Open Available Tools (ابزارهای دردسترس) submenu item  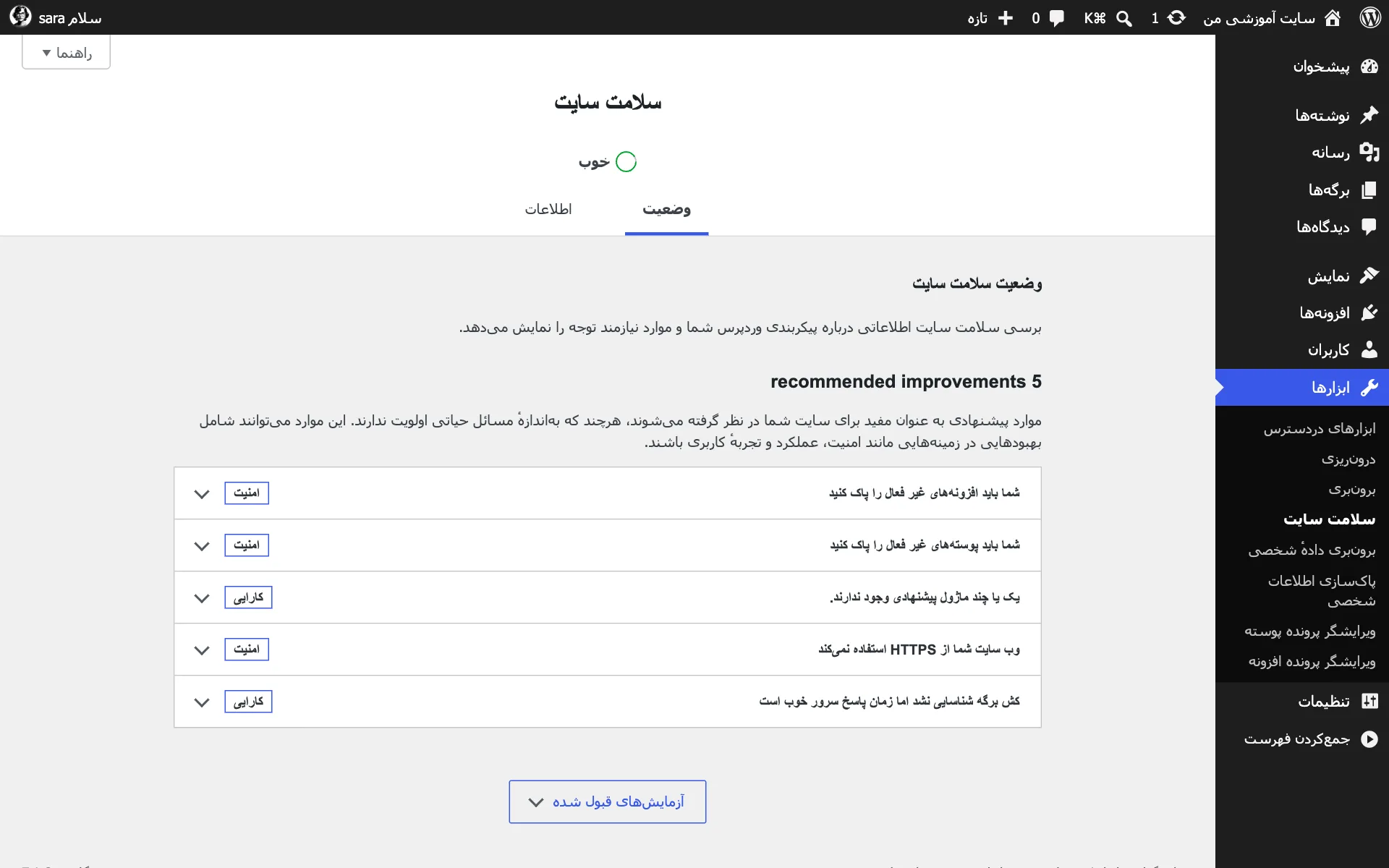pyautogui.click(x=1320, y=429)
